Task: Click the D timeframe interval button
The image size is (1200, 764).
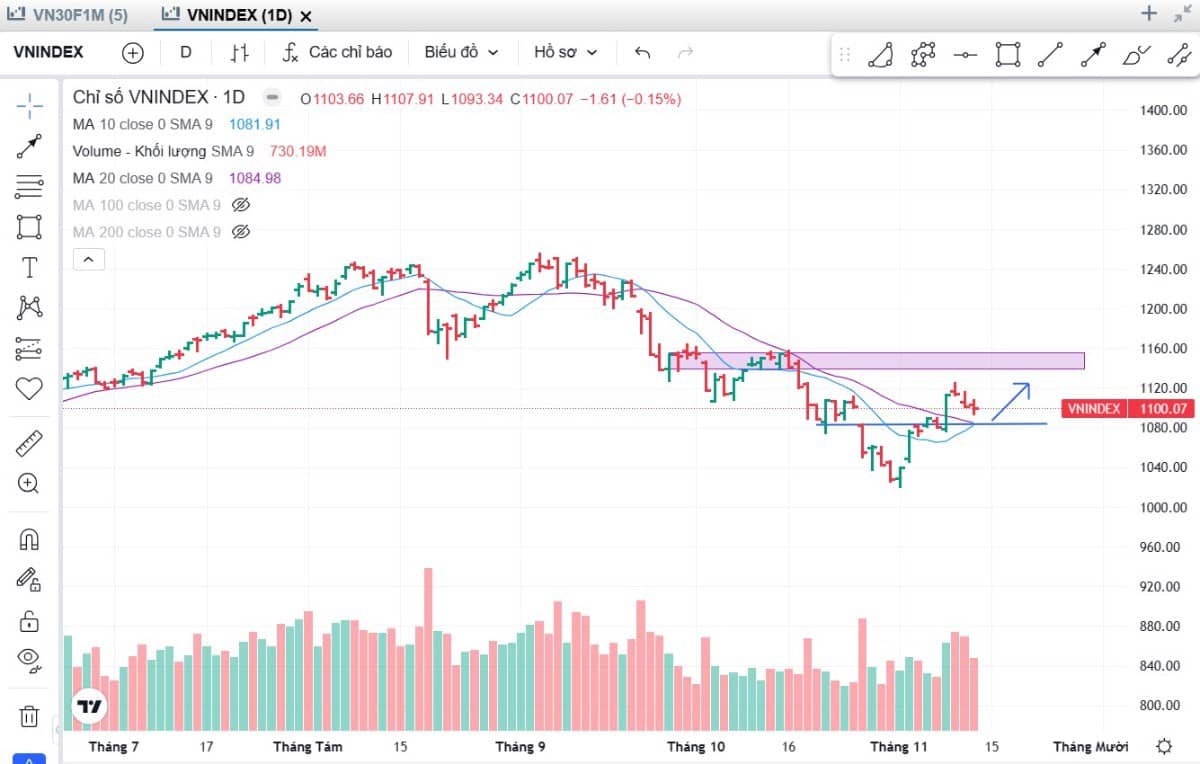Action: click(x=185, y=52)
